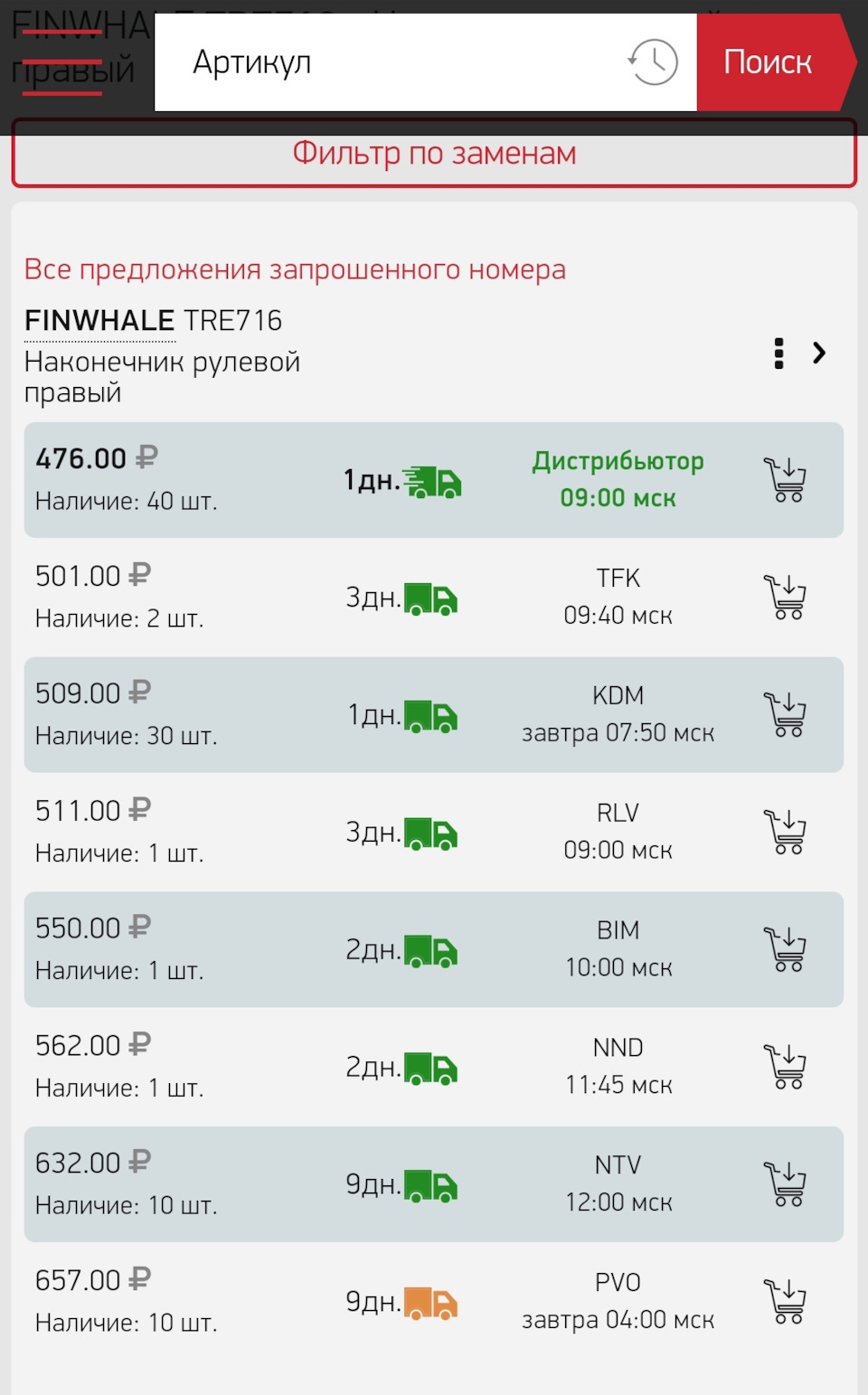Add the 476.00 ₽ distributor offer to cart
This screenshot has width=868, height=1395.
pyautogui.click(x=785, y=480)
